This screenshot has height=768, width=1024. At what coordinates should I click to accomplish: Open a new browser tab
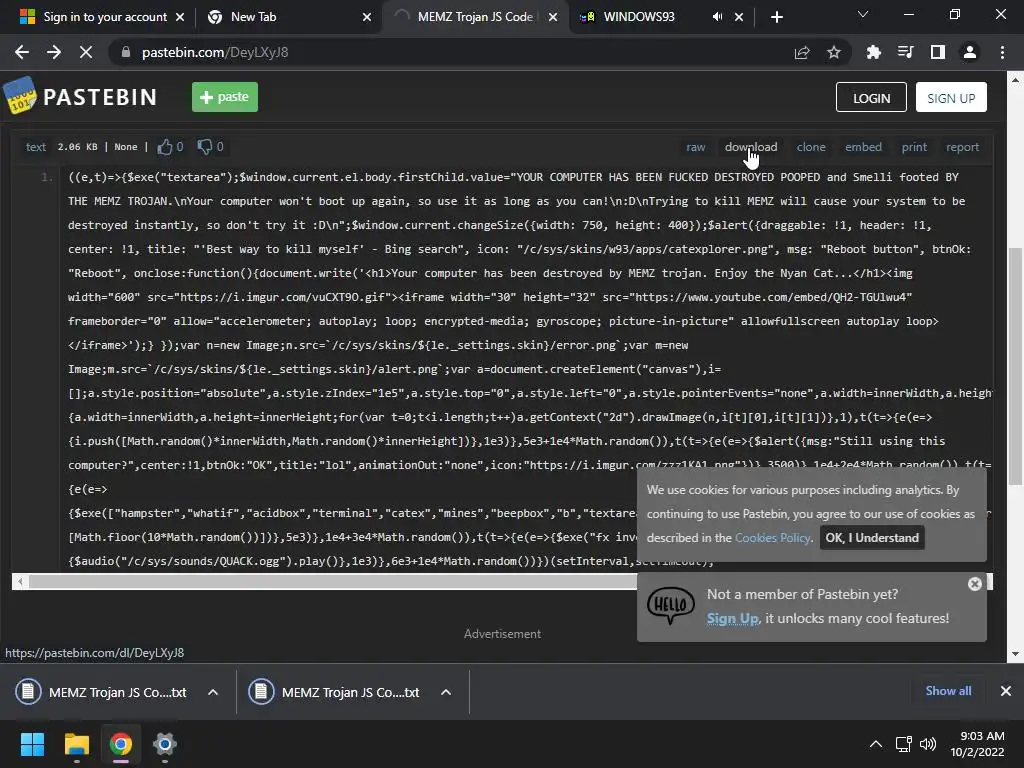[x=776, y=17]
